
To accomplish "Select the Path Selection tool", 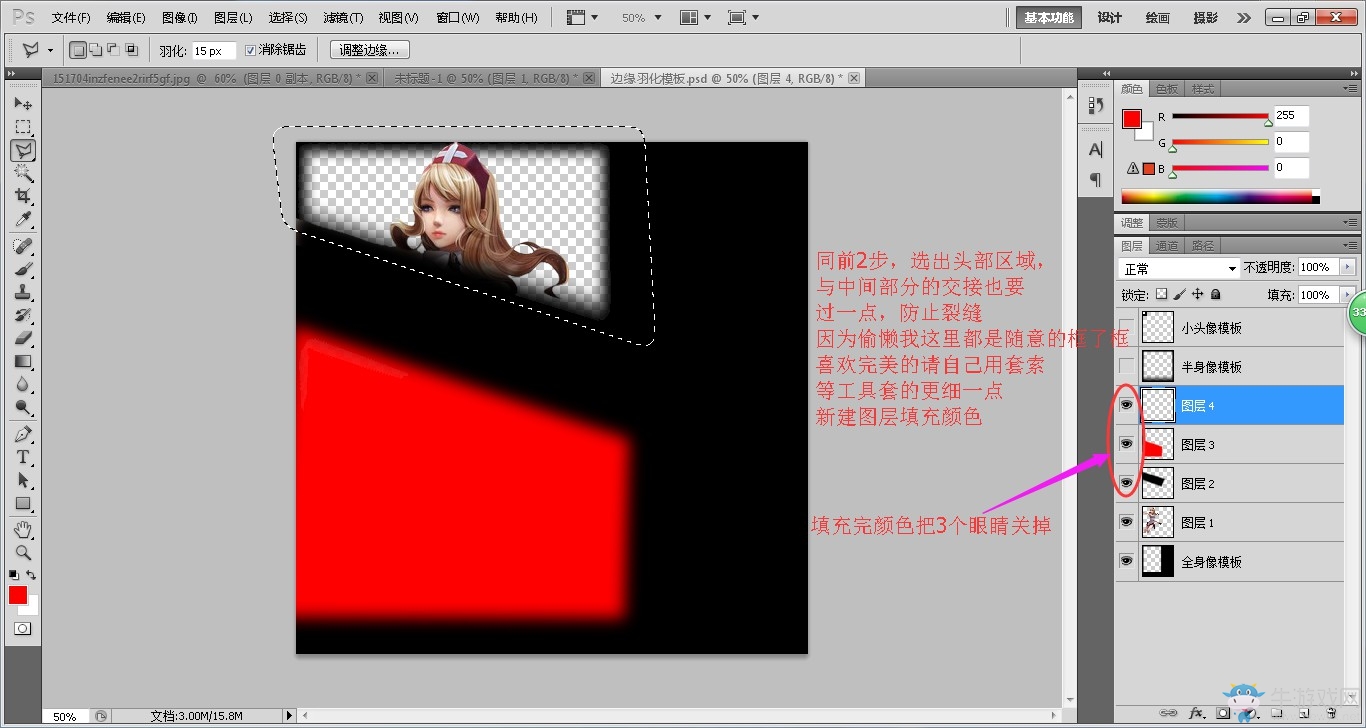I will coord(23,480).
